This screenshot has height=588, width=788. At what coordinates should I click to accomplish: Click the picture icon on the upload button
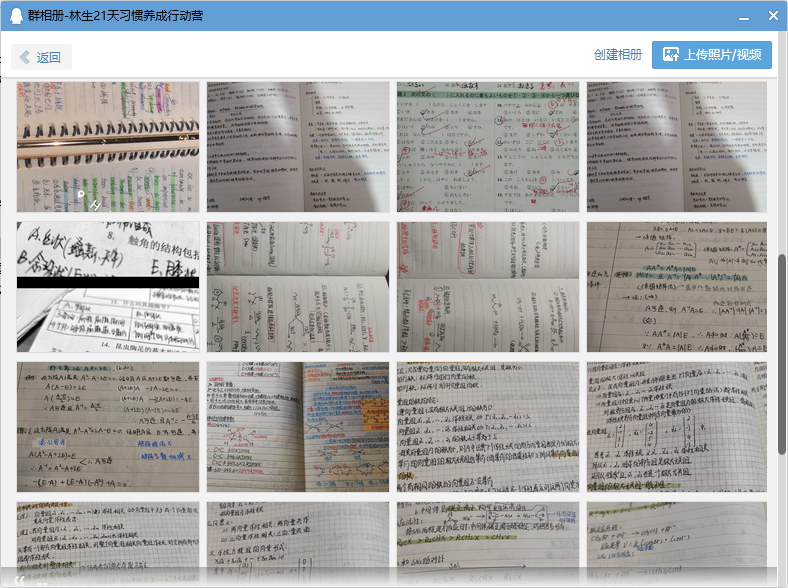coord(667,55)
